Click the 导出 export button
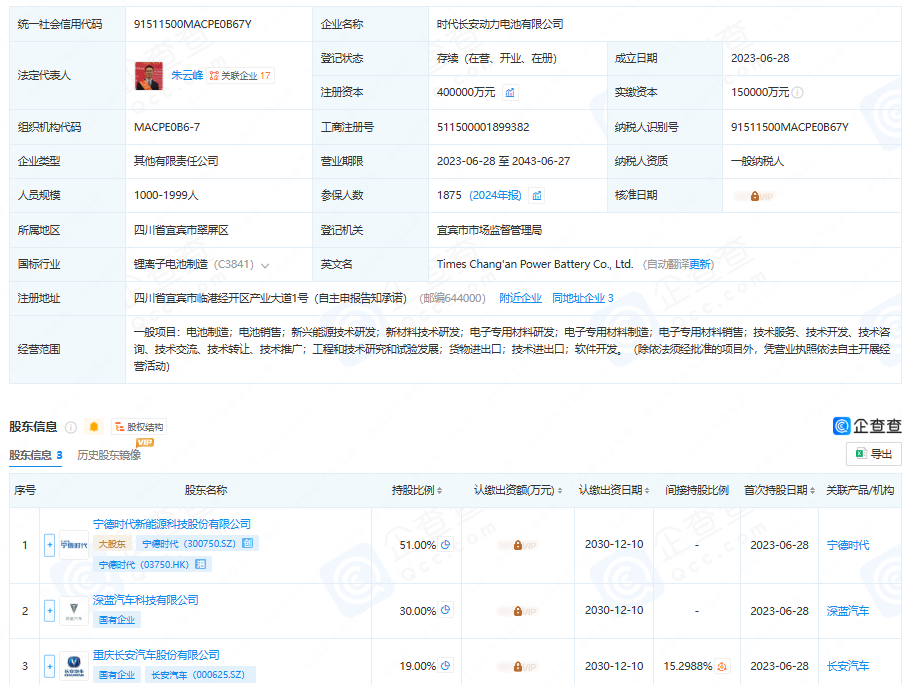 point(873,454)
